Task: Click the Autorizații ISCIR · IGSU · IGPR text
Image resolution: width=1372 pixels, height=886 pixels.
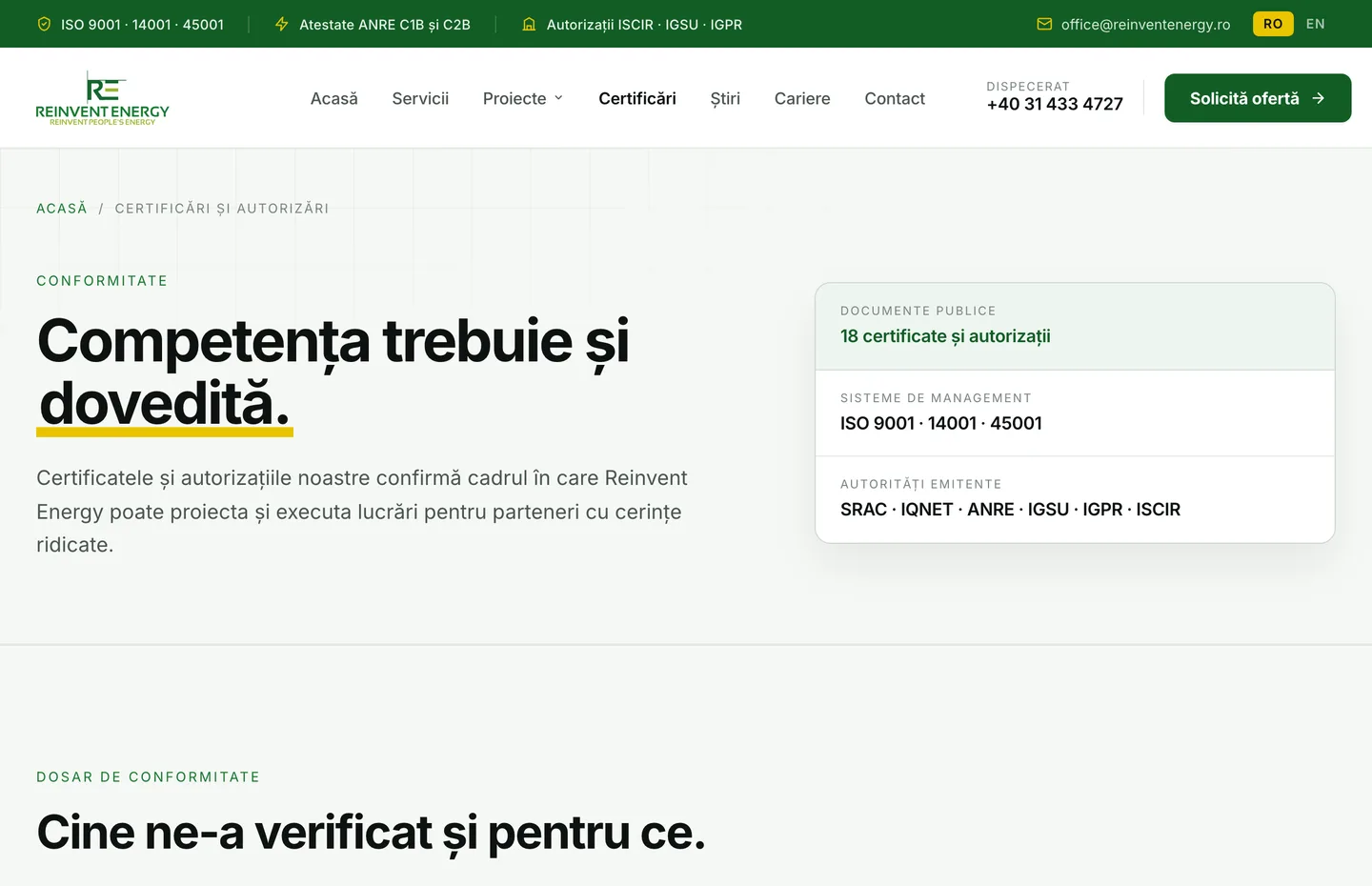Action: click(644, 25)
